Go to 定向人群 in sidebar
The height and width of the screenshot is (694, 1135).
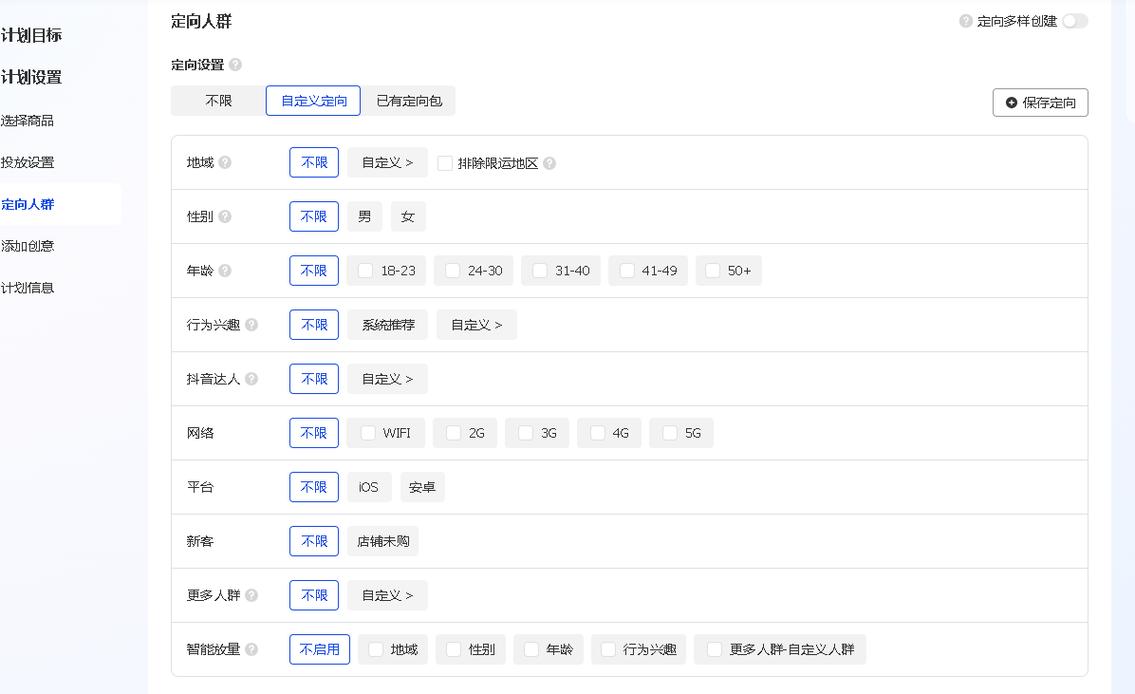click(28, 204)
